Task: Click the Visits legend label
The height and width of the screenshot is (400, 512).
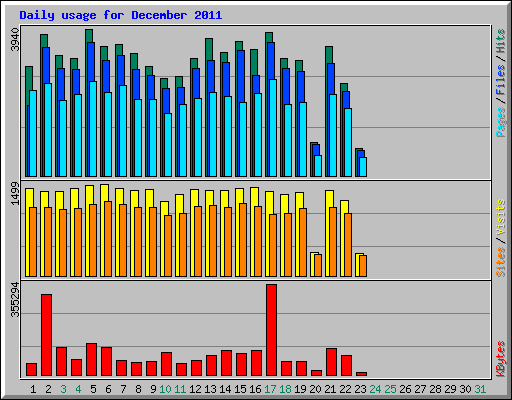Action: (x=501, y=217)
